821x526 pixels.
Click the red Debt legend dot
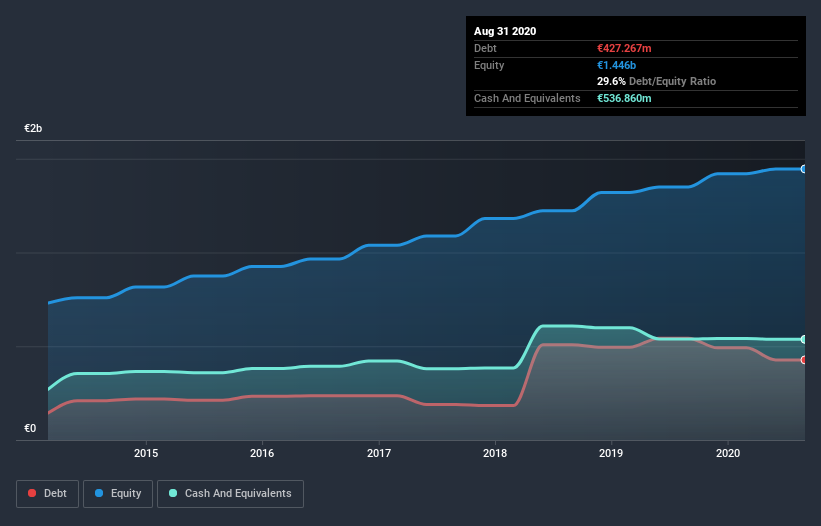pyautogui.click(x=32, y=493)
